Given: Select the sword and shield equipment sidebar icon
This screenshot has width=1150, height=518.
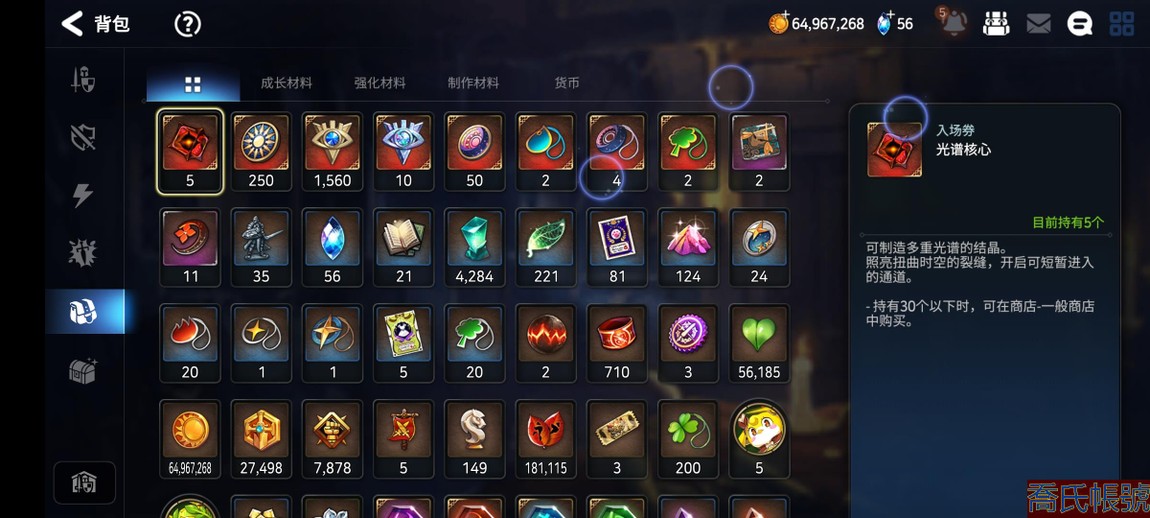Looking at the screenshot, I should (83, 79).
